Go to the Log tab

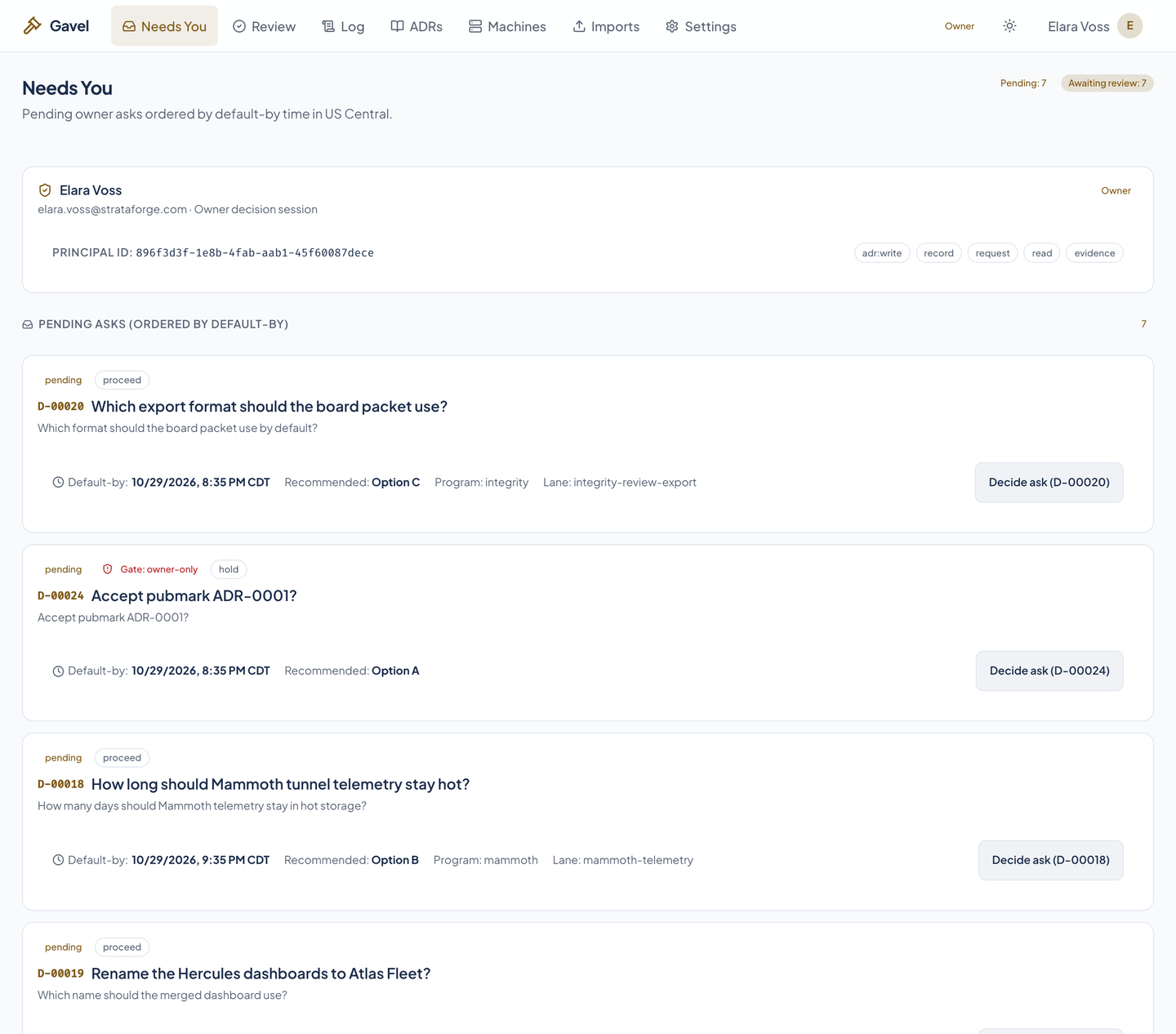click(343, 26)
